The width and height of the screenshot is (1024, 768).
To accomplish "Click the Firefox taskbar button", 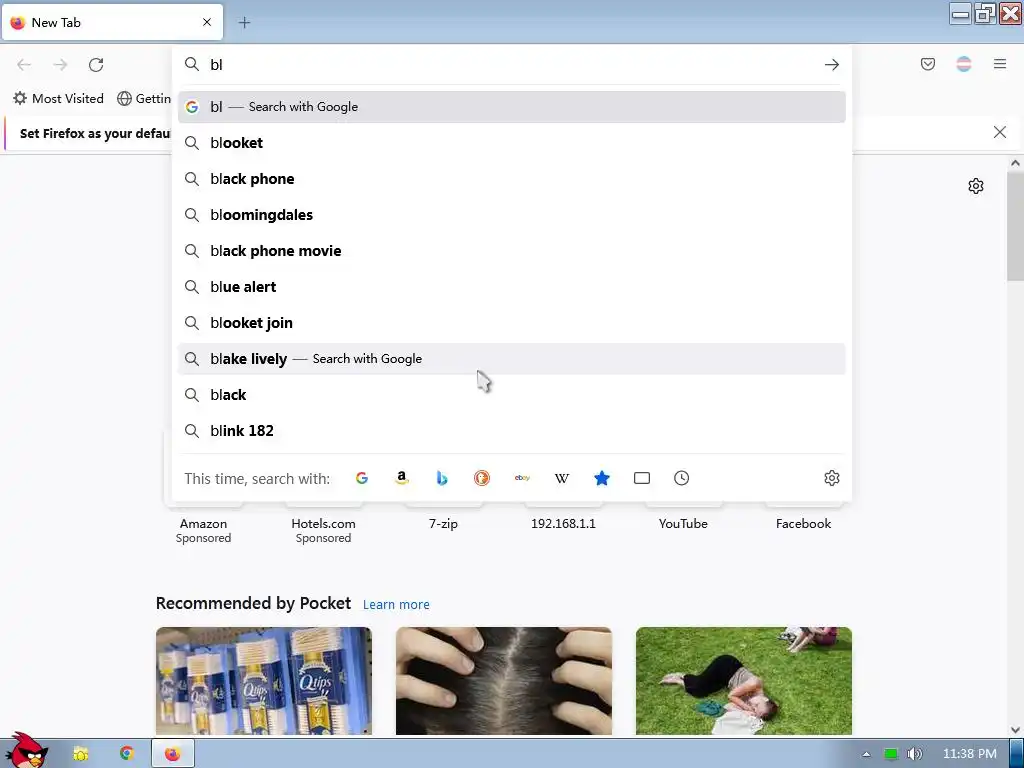I will click(172, 754).
